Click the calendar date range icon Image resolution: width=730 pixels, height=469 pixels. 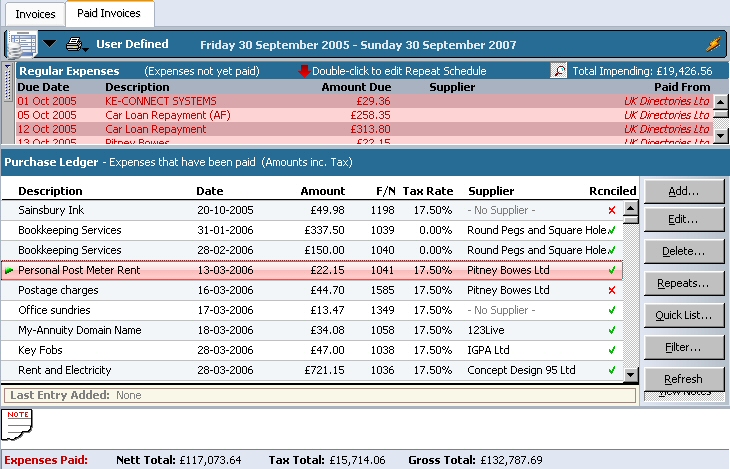[20, 44]
